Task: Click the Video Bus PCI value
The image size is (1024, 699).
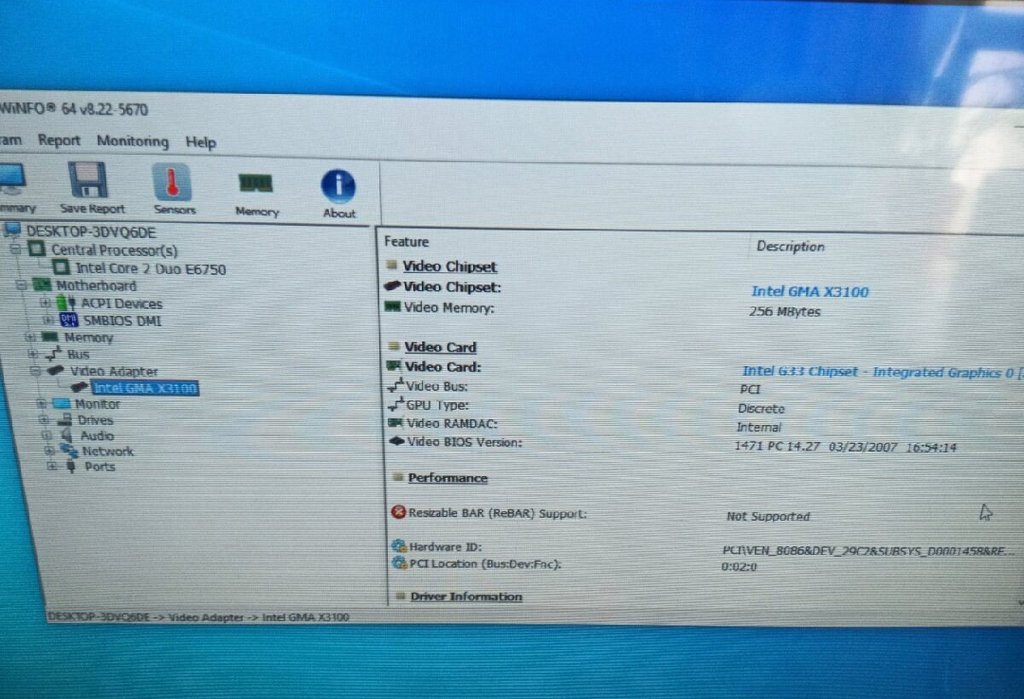Action: coord(750,389)
